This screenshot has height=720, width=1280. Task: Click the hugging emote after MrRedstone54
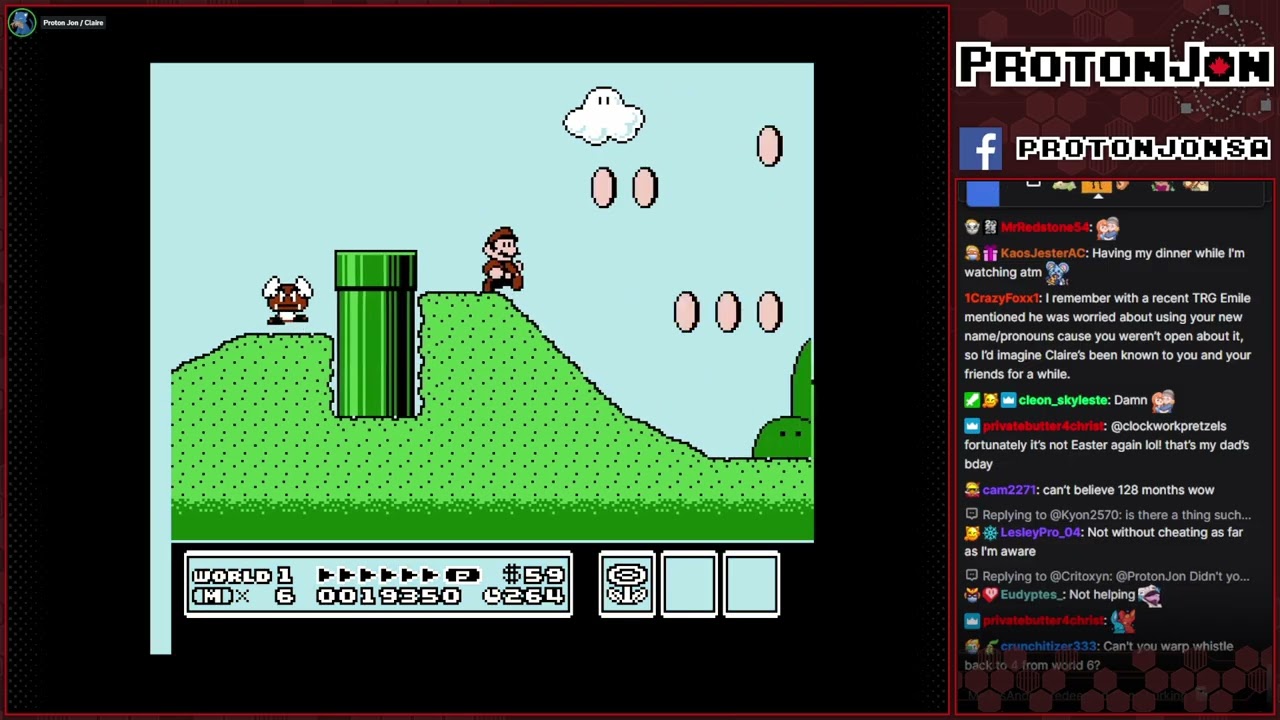tap(1107, 229)
